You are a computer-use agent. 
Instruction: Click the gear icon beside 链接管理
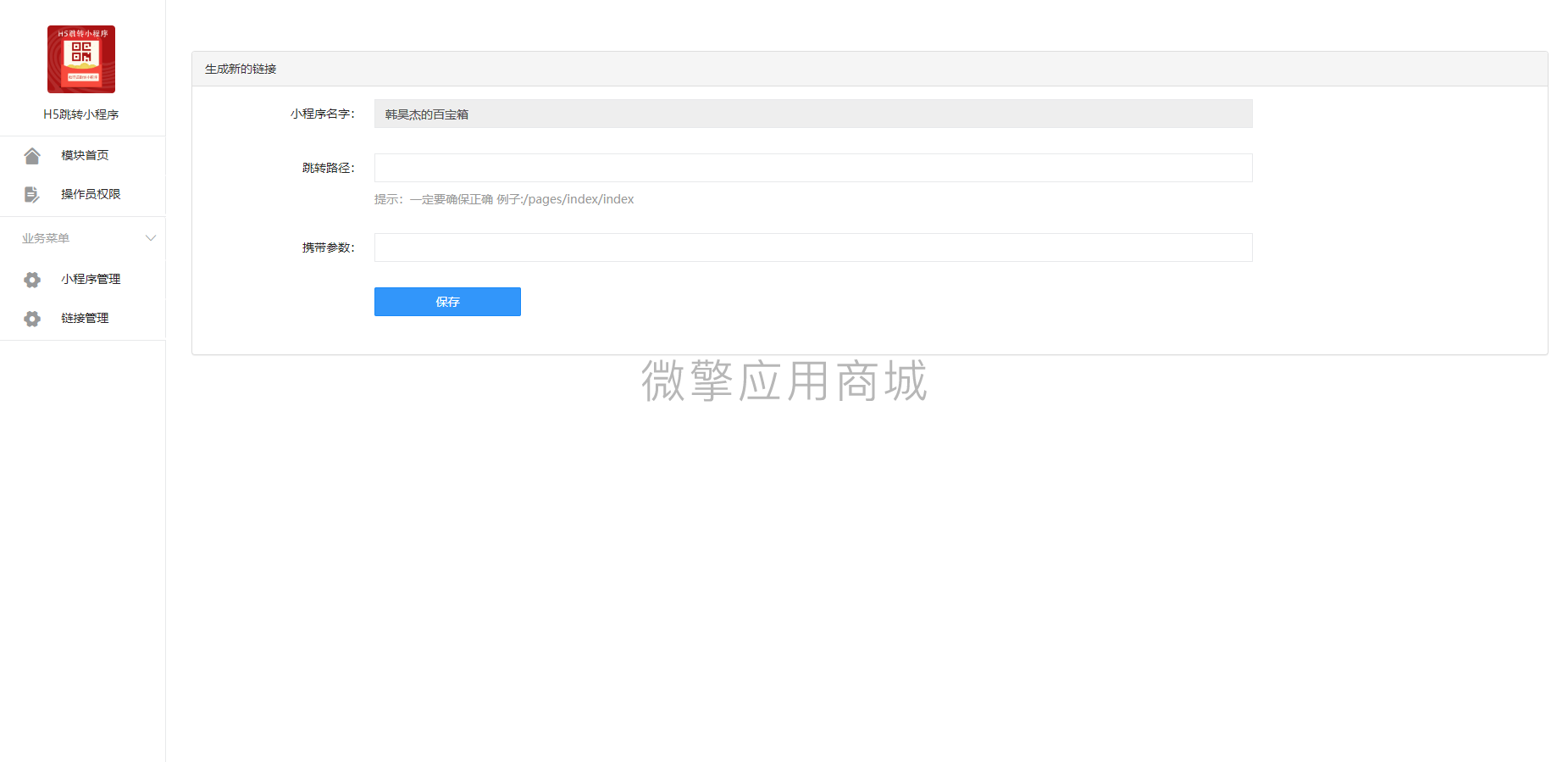pyautogui.click(x=32, y=319)
